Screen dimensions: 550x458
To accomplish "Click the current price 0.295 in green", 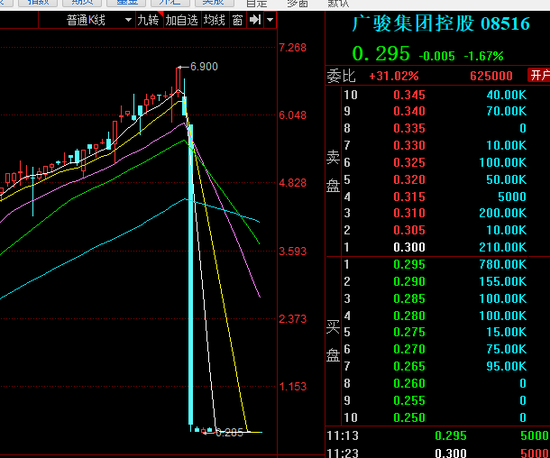I will pos(381,54).
